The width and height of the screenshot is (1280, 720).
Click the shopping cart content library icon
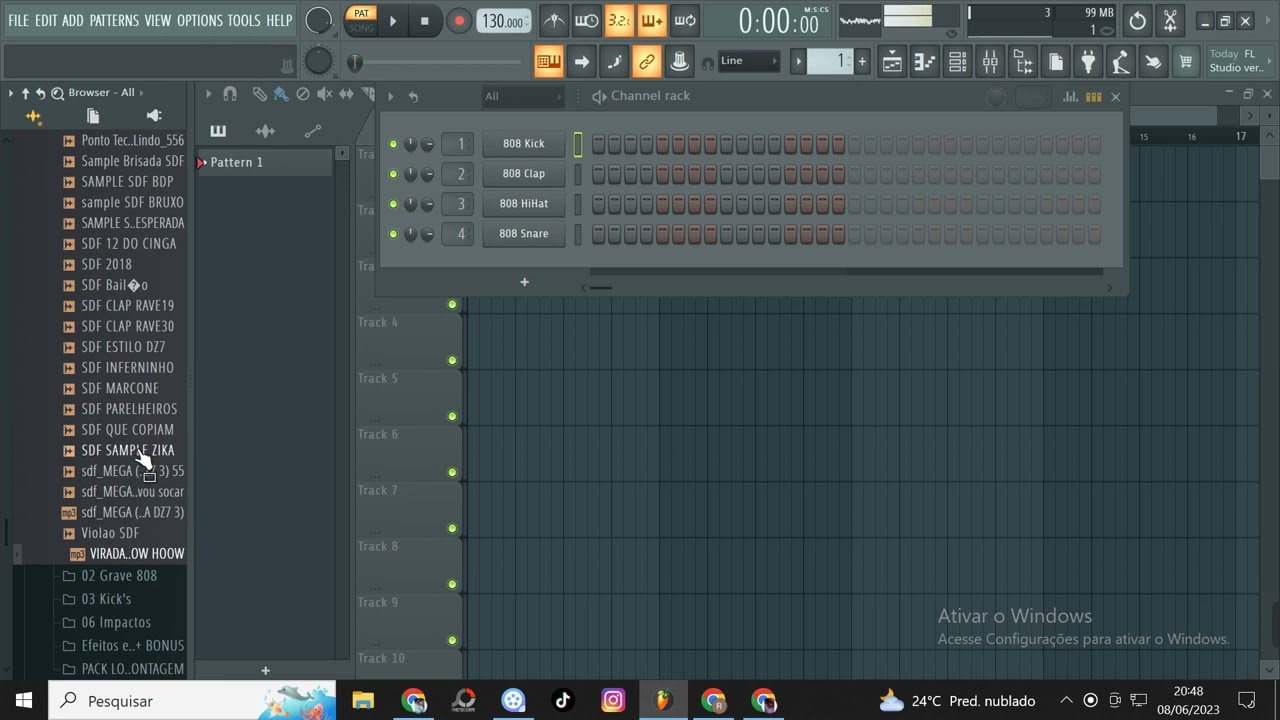click(1186, 62)
